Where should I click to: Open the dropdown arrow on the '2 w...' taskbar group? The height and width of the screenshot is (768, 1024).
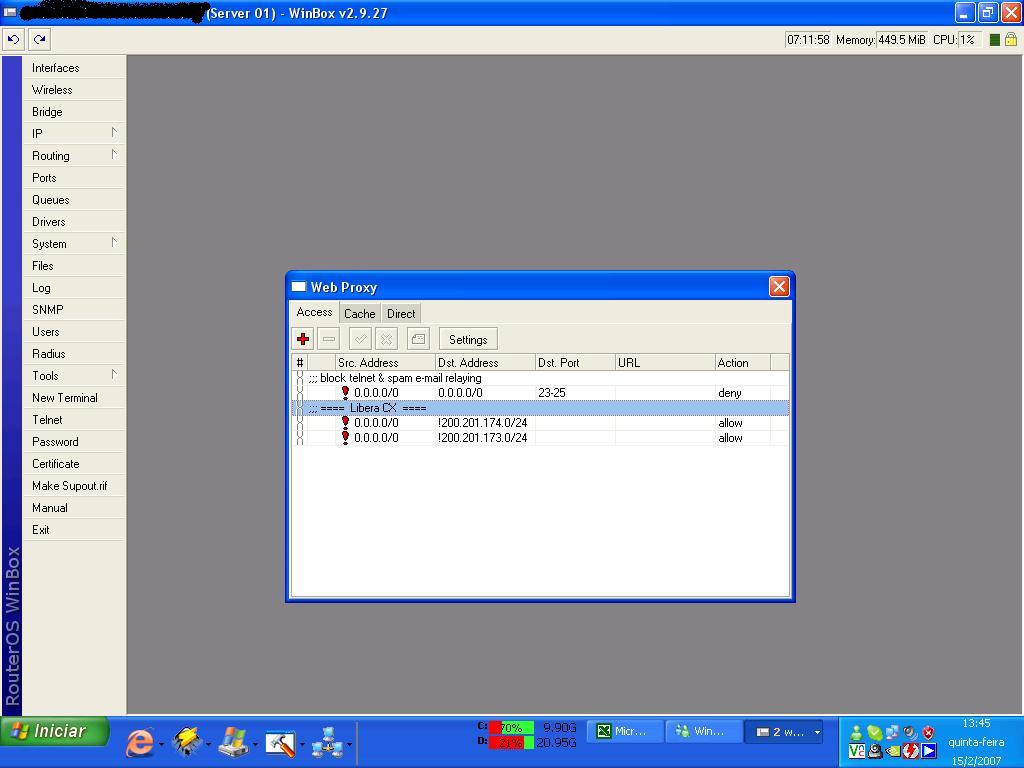point(817,733)
